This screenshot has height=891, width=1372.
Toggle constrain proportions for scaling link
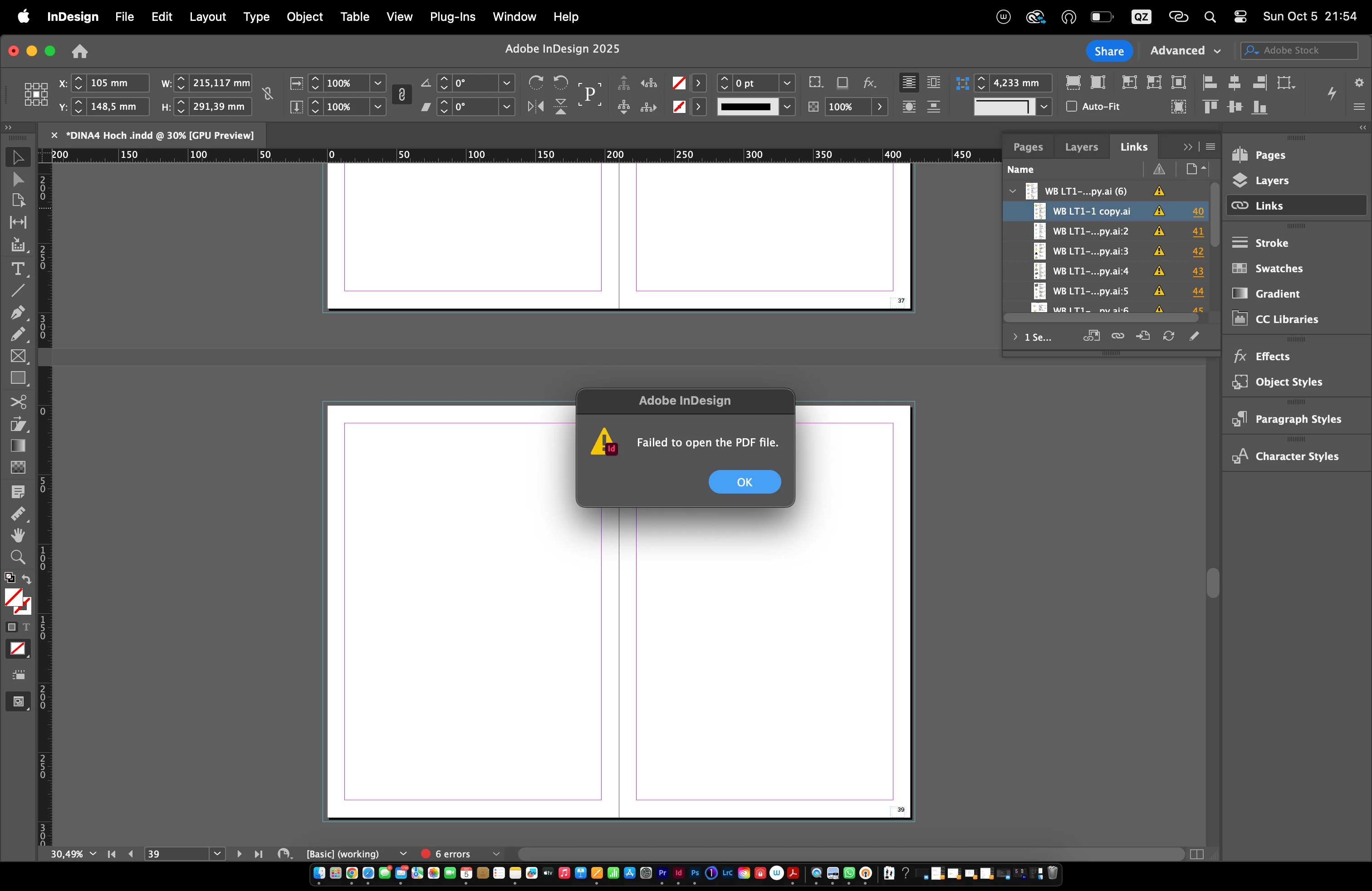pos(402,94)
